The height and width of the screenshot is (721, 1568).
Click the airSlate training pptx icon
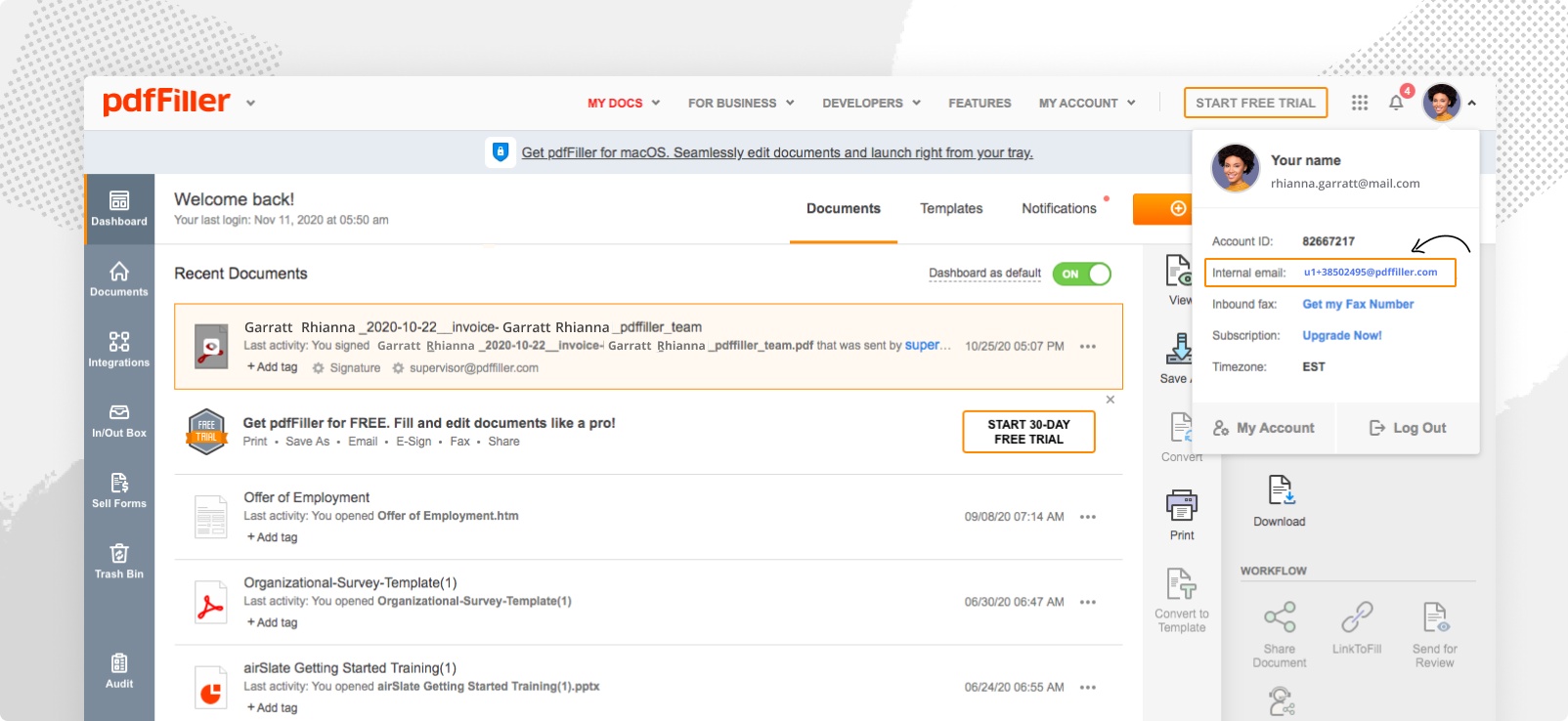[211, 687]
